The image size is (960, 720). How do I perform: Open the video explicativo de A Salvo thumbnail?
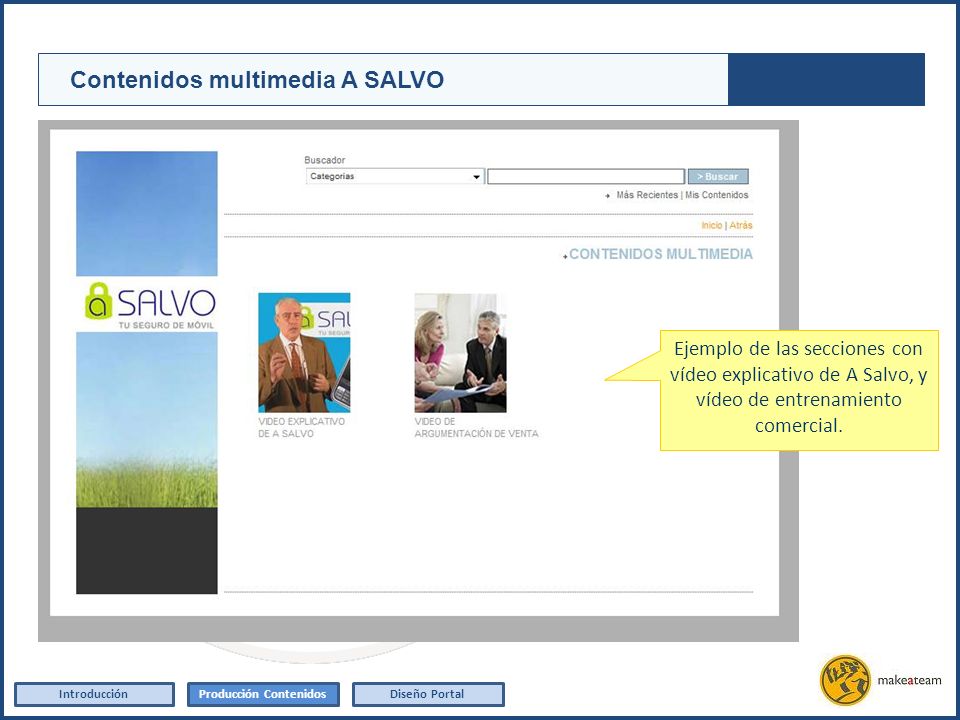pyautogui.click(x=304, y=352)
